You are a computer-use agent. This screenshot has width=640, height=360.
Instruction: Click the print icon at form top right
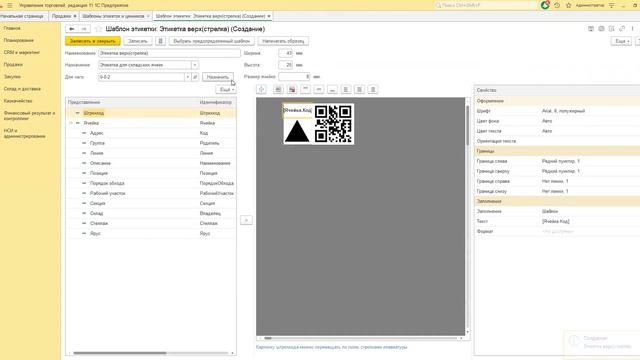(601, 29)
